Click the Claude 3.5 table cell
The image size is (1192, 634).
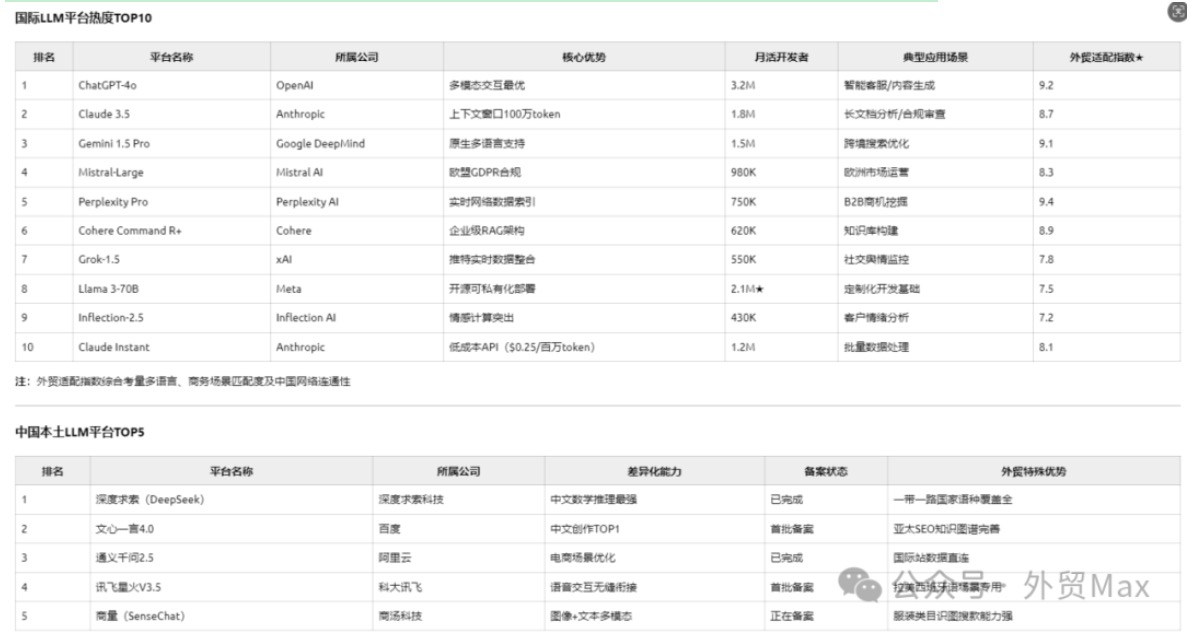pos(103,115)
